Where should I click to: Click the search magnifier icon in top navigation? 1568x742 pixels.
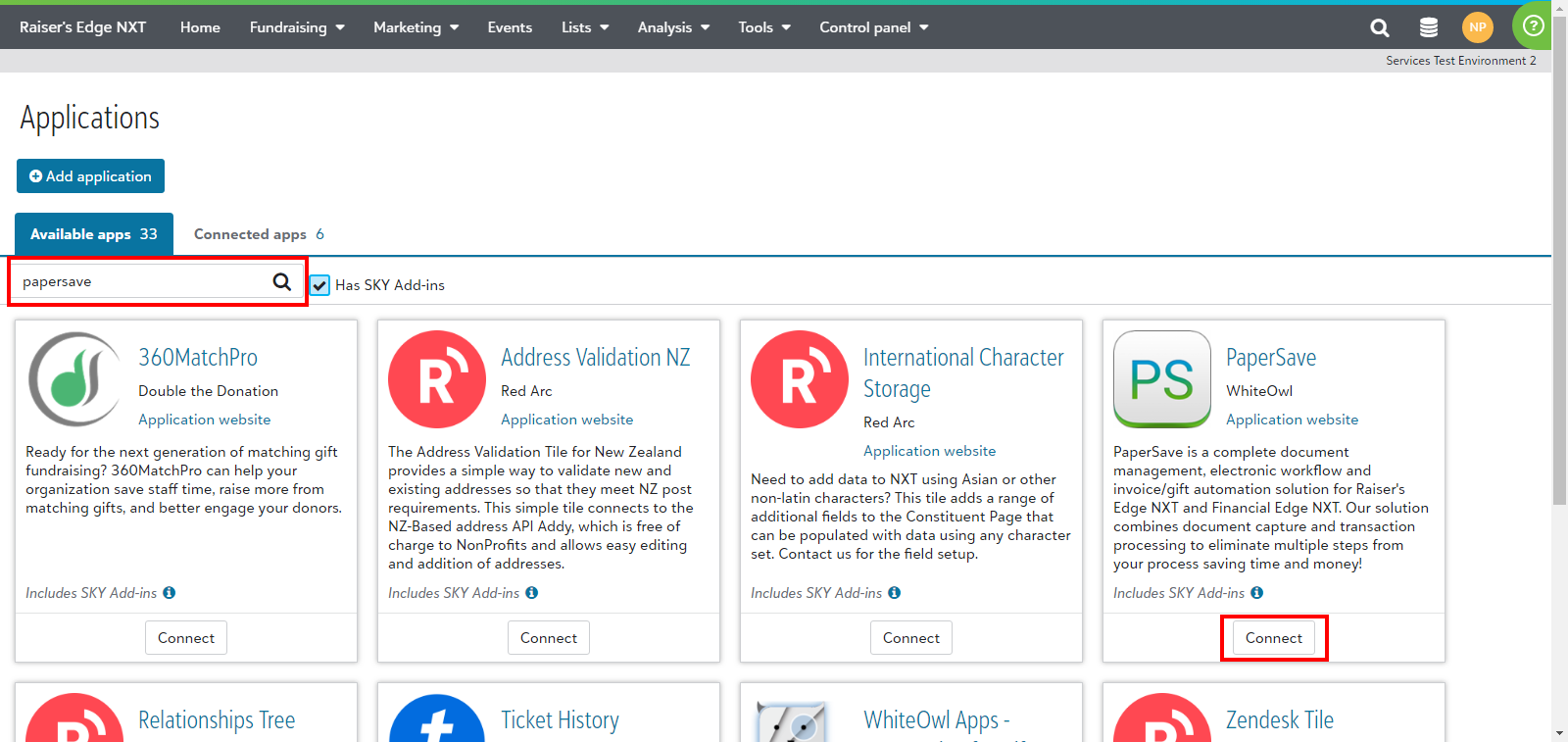[x=1379, y=27]
